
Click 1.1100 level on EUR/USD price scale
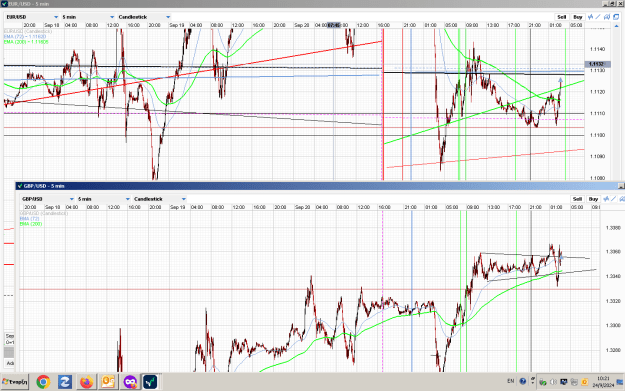[x=597, y=135]
